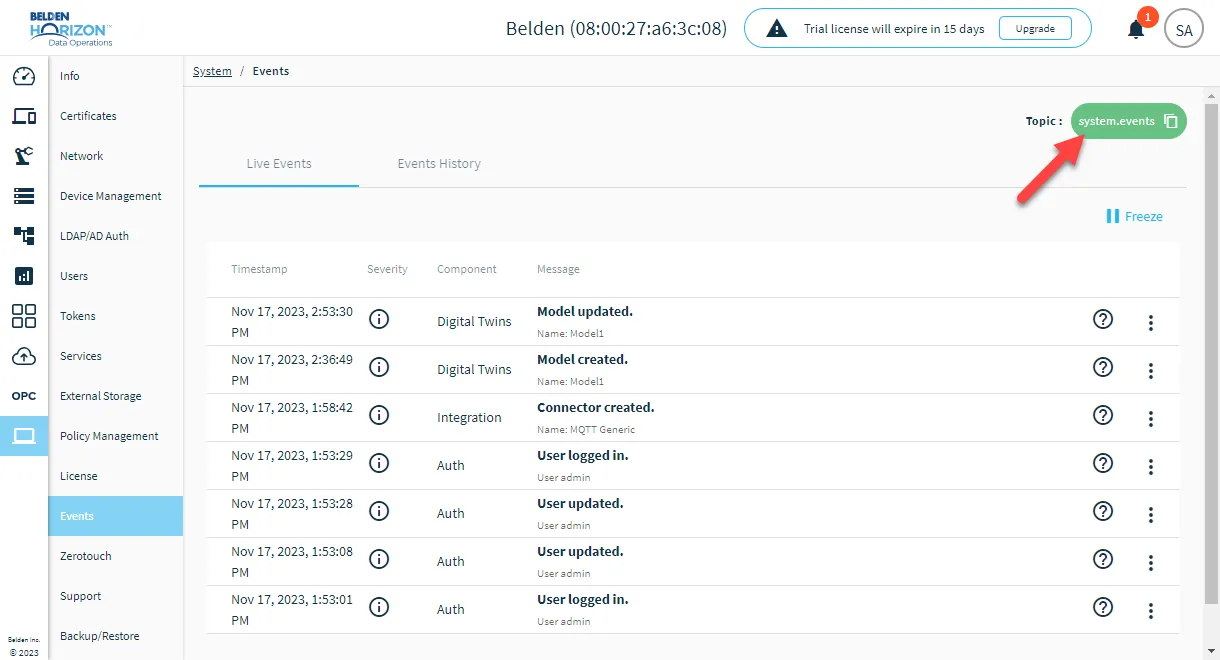Freeze the live events stream
Viewport: 1220px width, 660px height.
[1135, 216]
